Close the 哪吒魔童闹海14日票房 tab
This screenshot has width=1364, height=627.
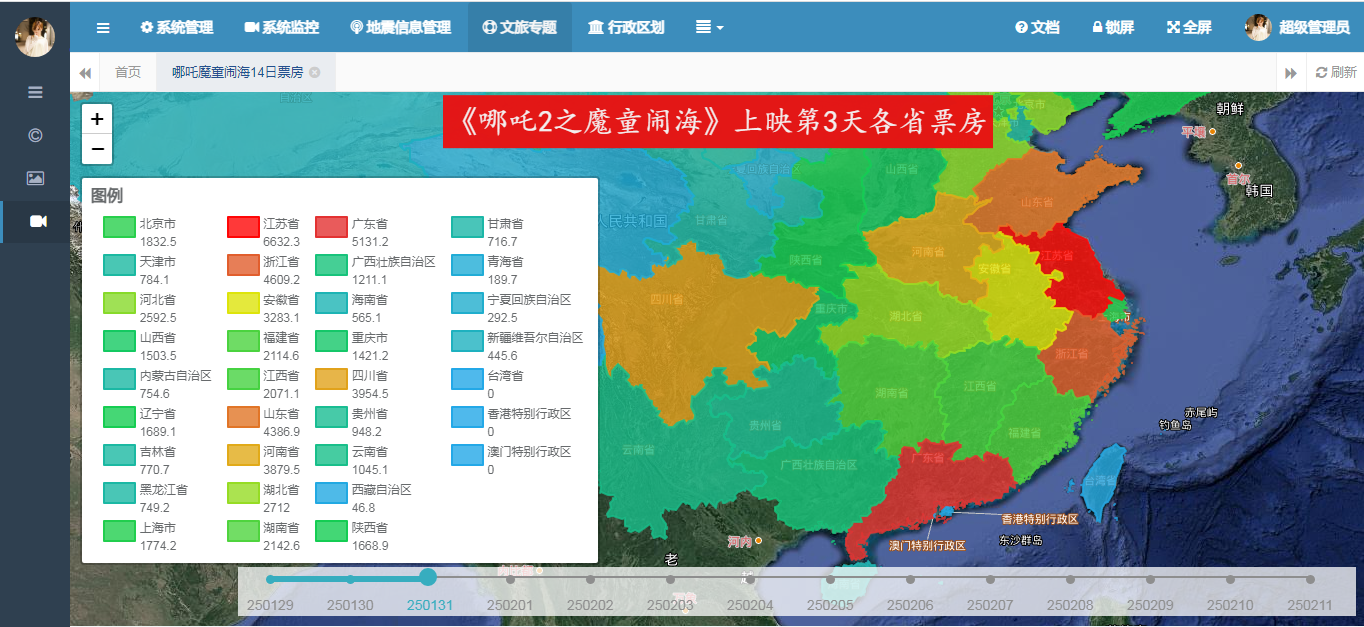point(315,72)
